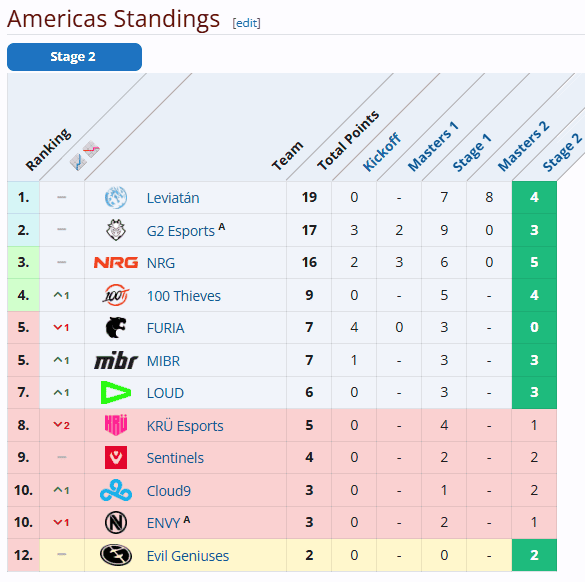Open the ENVY team name link
585x582 pixels.
tap(163, 523)
